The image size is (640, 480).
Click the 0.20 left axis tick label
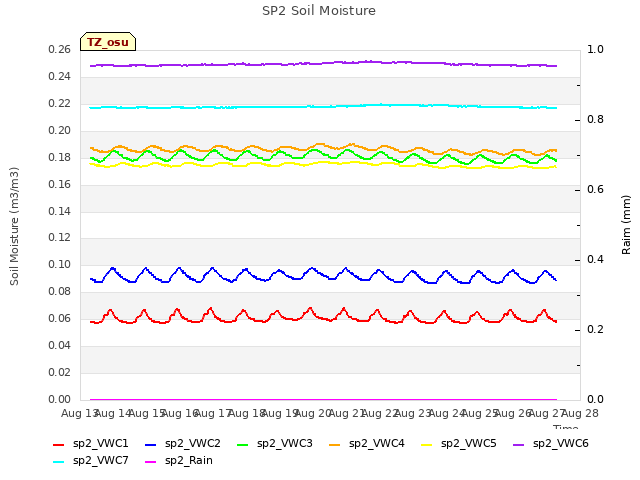click(x=60, y=131)
